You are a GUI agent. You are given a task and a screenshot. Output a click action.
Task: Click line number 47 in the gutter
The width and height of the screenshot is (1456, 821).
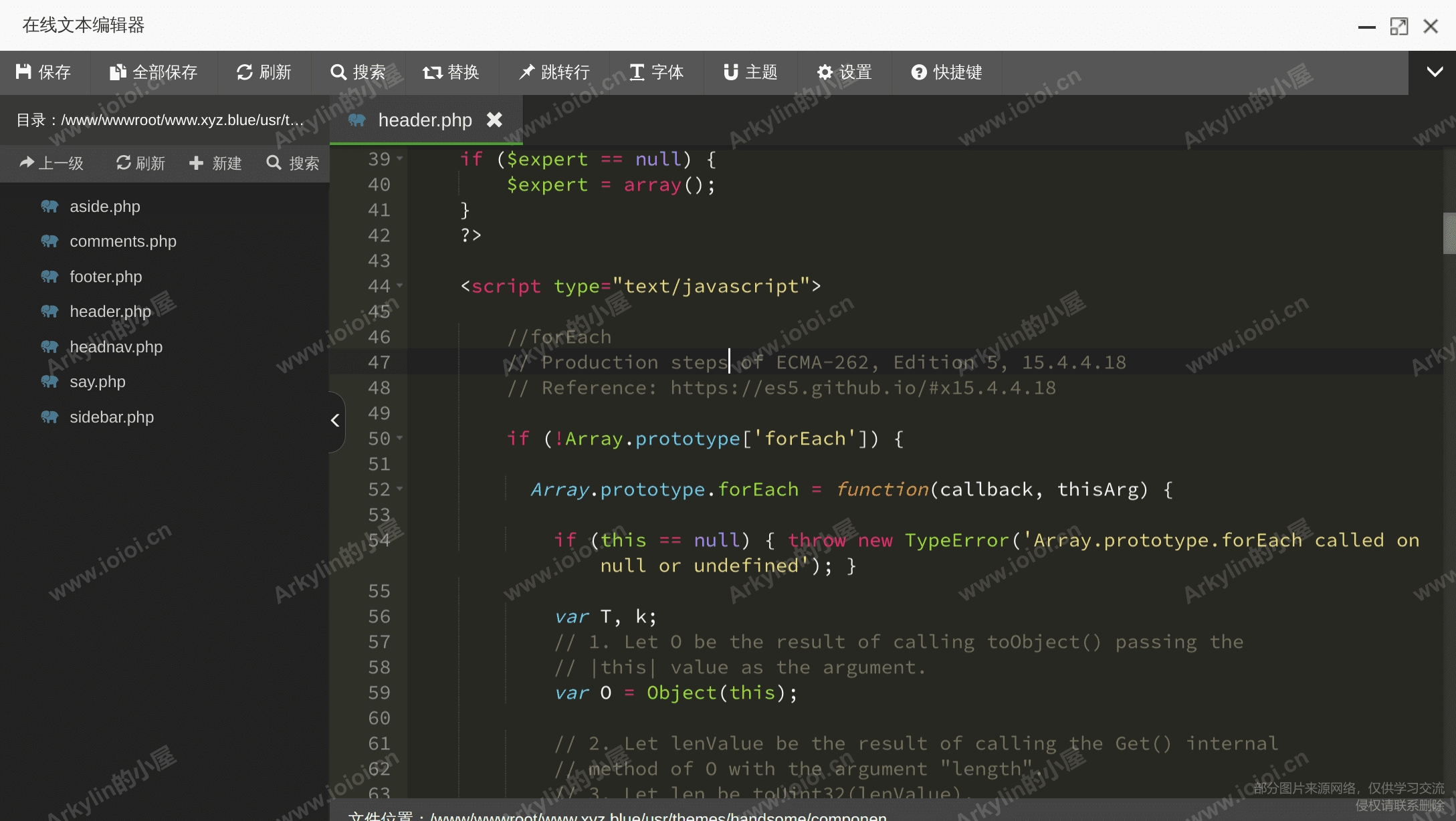[x=379, y=362]
